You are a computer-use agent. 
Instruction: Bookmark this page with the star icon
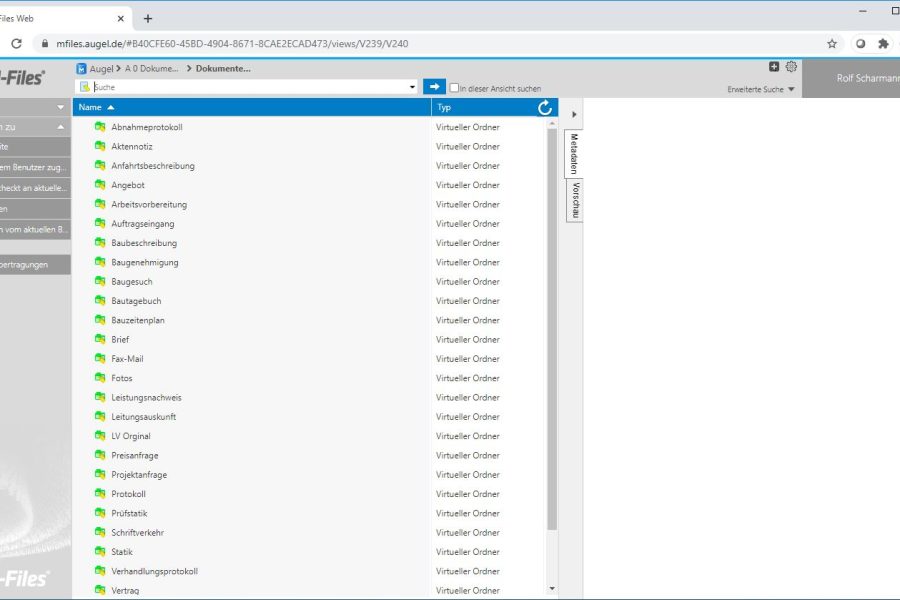(831, 44)
